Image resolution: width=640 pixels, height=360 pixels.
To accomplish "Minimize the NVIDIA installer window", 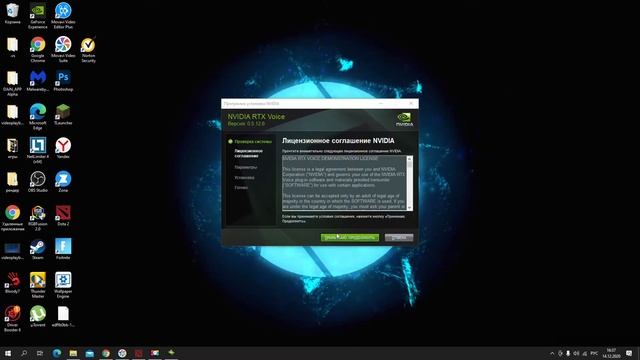I will click(x=381, y=104).
